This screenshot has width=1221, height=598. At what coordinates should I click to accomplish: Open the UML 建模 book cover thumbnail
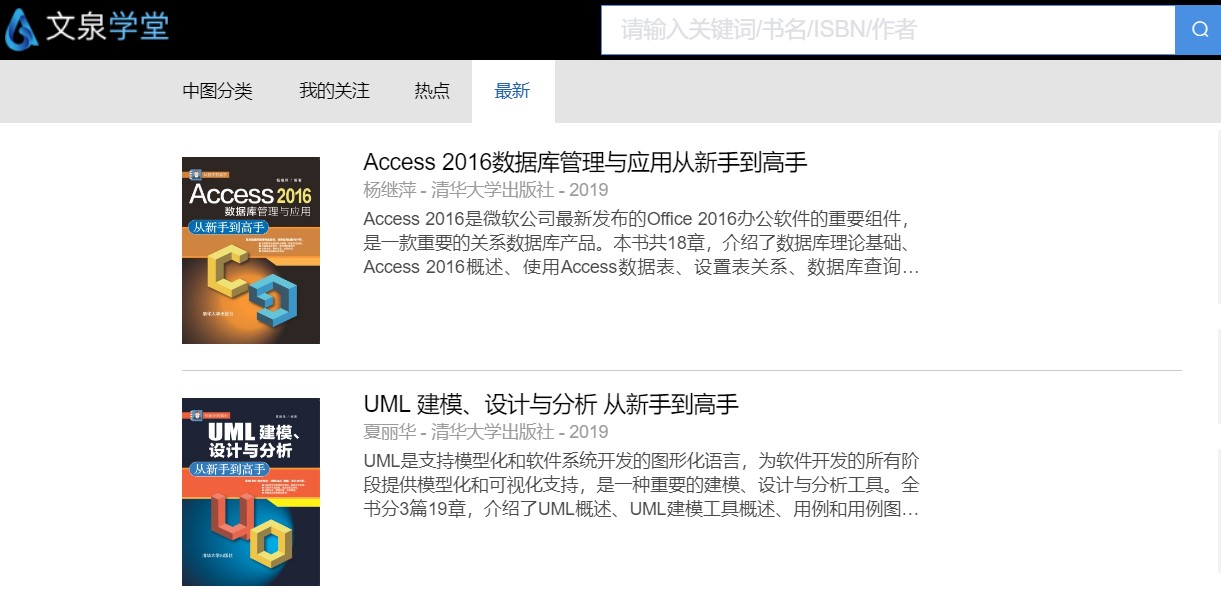pos(251,492)
